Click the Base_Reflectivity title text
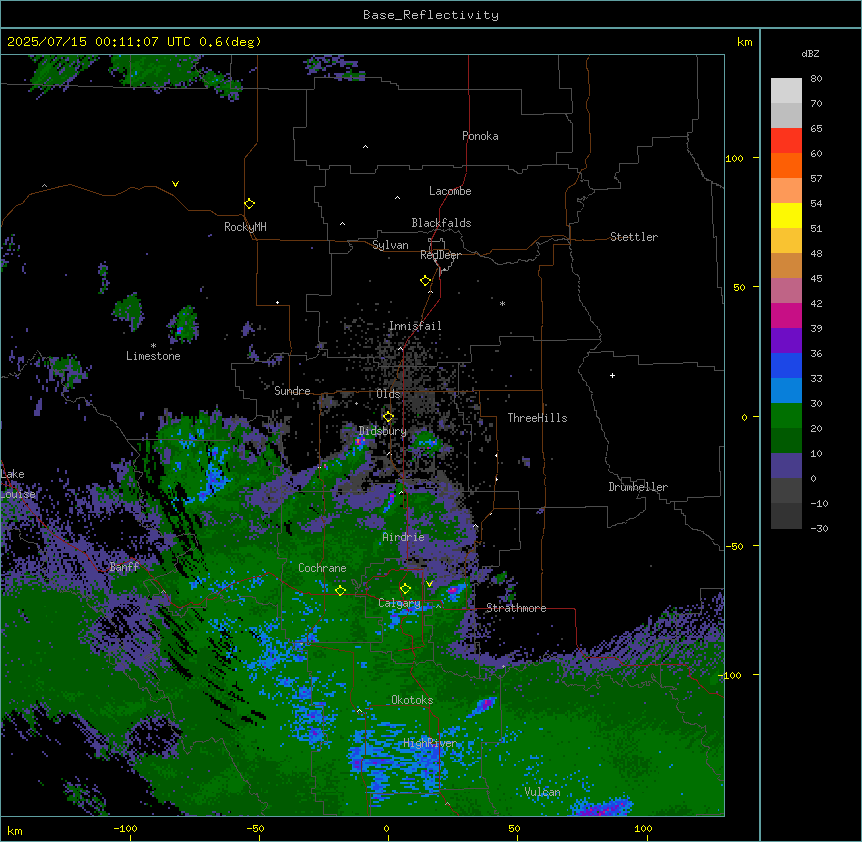Screen dimensions: 862x842 click(x=431, y=15)
